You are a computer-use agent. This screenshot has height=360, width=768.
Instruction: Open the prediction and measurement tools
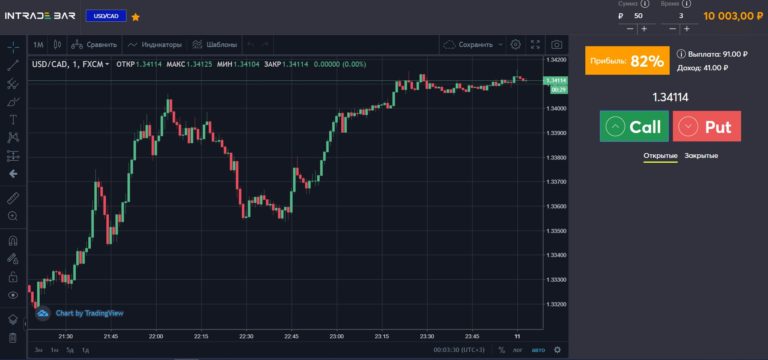tap(13, 156)
